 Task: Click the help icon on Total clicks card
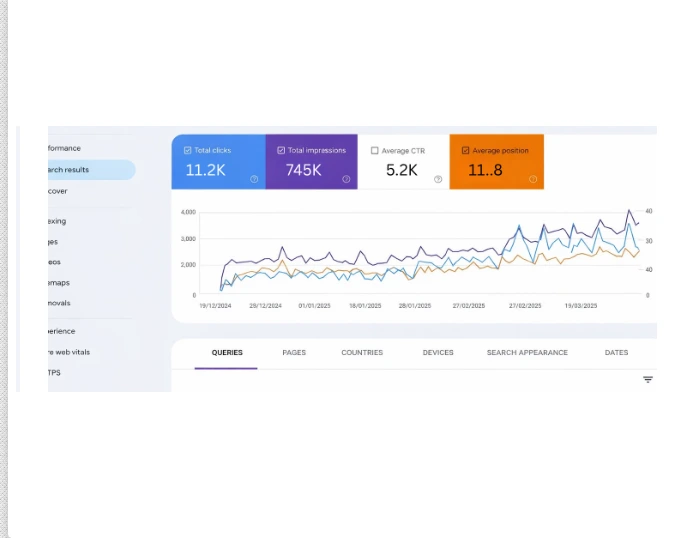point(254,180)
